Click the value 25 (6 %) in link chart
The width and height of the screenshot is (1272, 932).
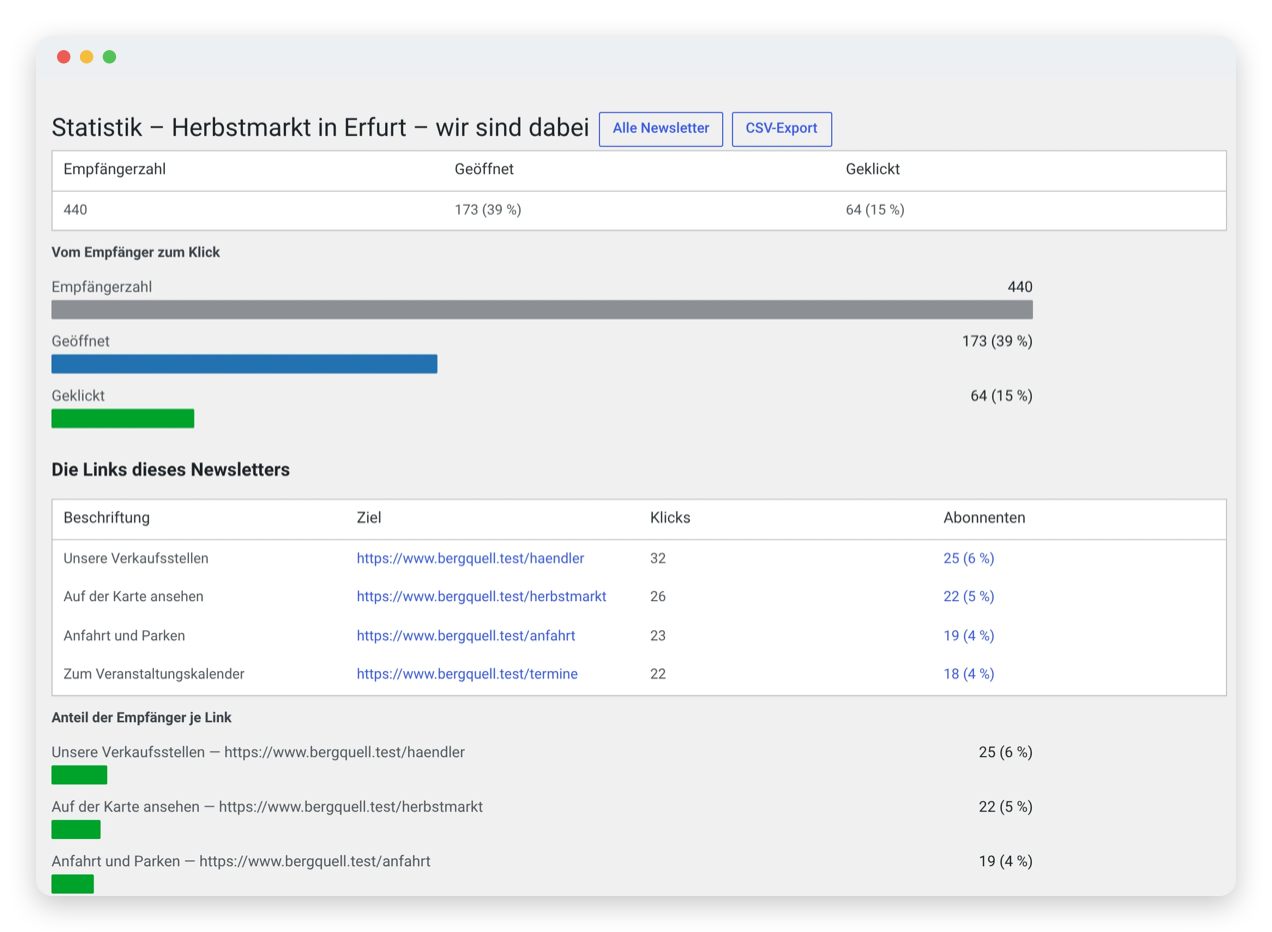(1006, 752)
